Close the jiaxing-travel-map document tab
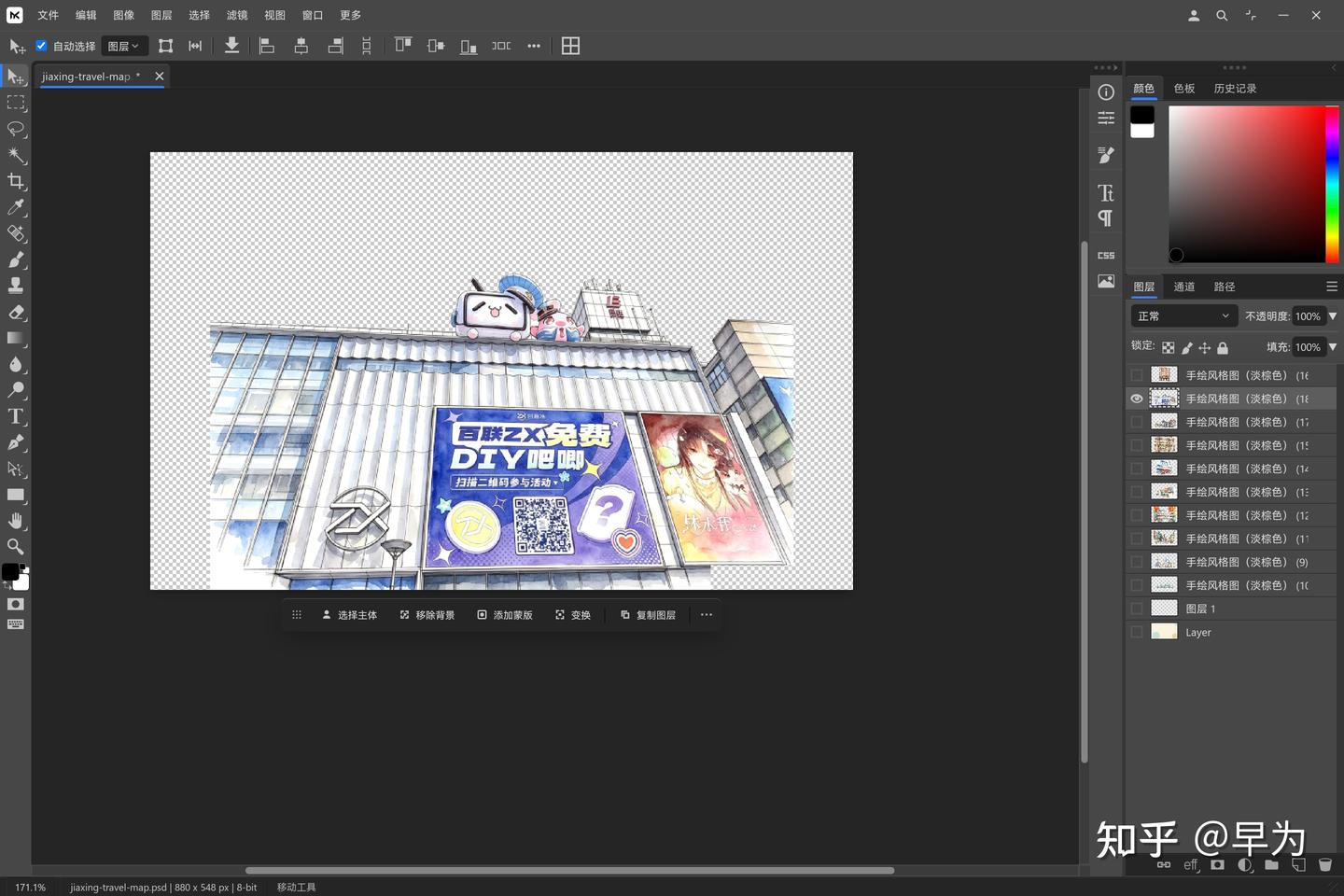The height and width of the screenshot is (896, 1344). tap(159, 77)
